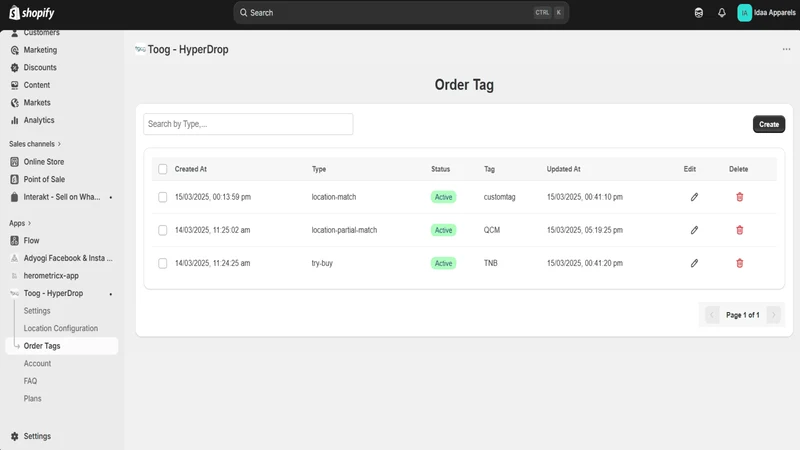Edit the location-match order tag
This screenshot has height=450, width=800.
(694, 197)
